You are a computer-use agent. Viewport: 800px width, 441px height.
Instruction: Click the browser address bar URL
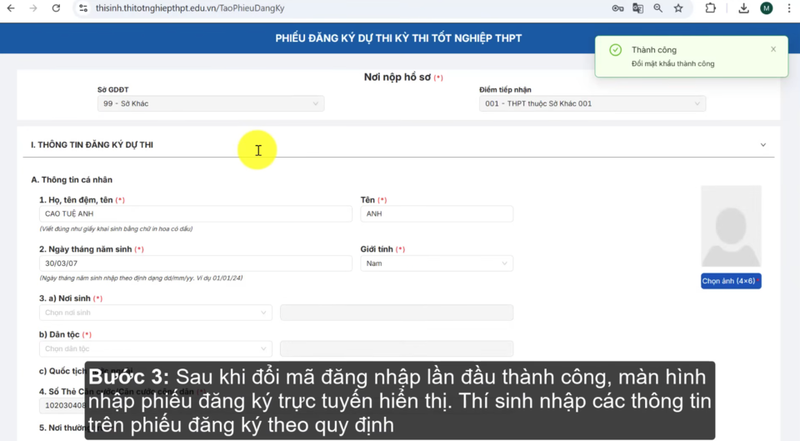coord(190,8)
